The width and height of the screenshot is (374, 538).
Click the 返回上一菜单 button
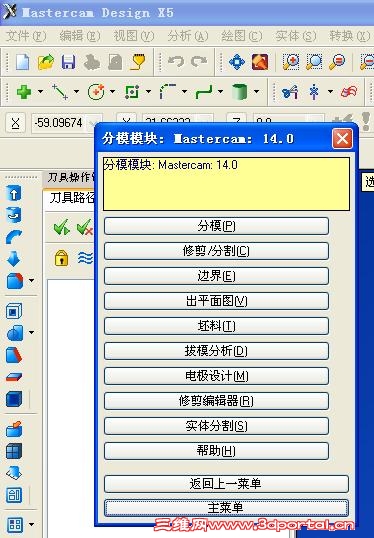[226, 484]
